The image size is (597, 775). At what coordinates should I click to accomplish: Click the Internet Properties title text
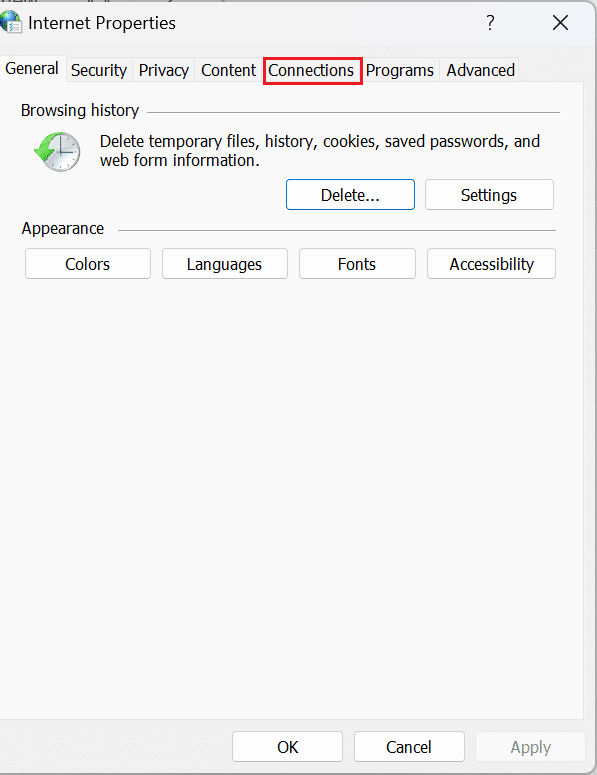point(102,23)
